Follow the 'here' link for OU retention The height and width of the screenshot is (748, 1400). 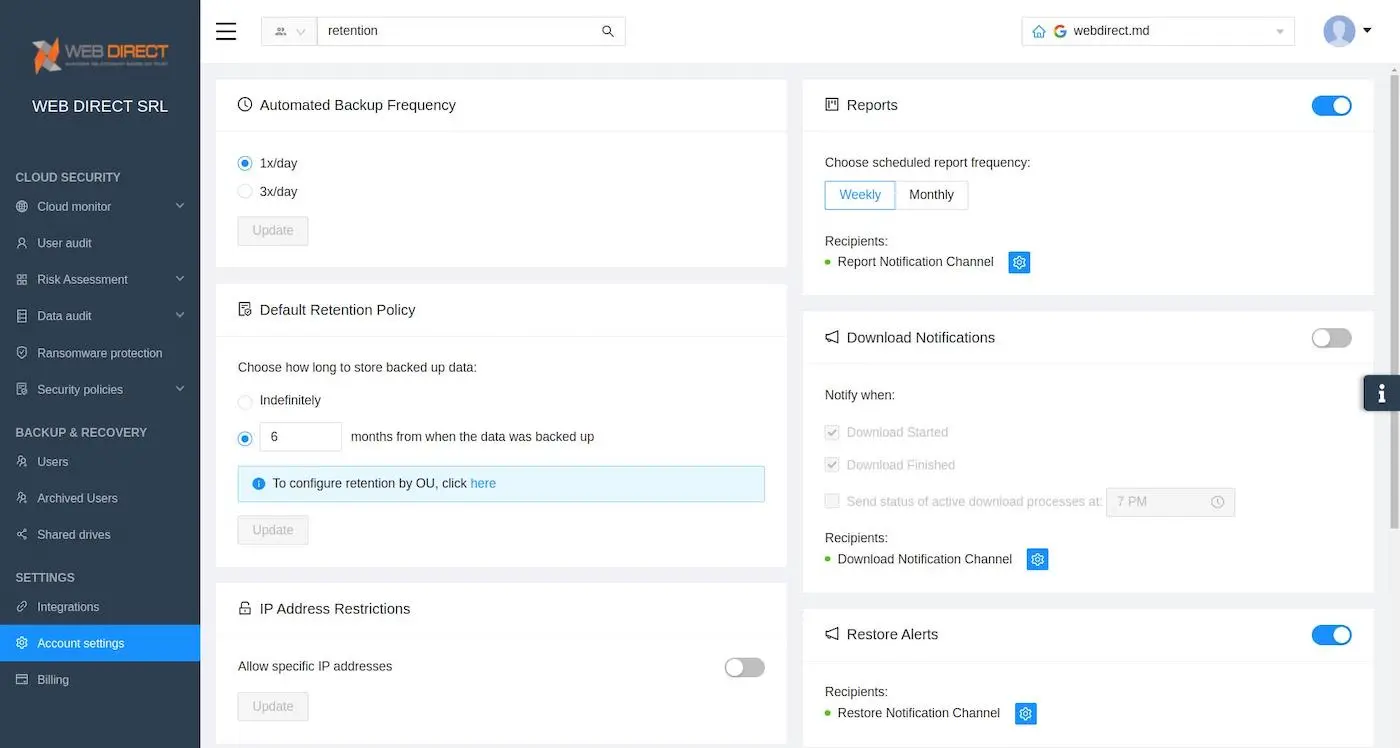(483, 483)
